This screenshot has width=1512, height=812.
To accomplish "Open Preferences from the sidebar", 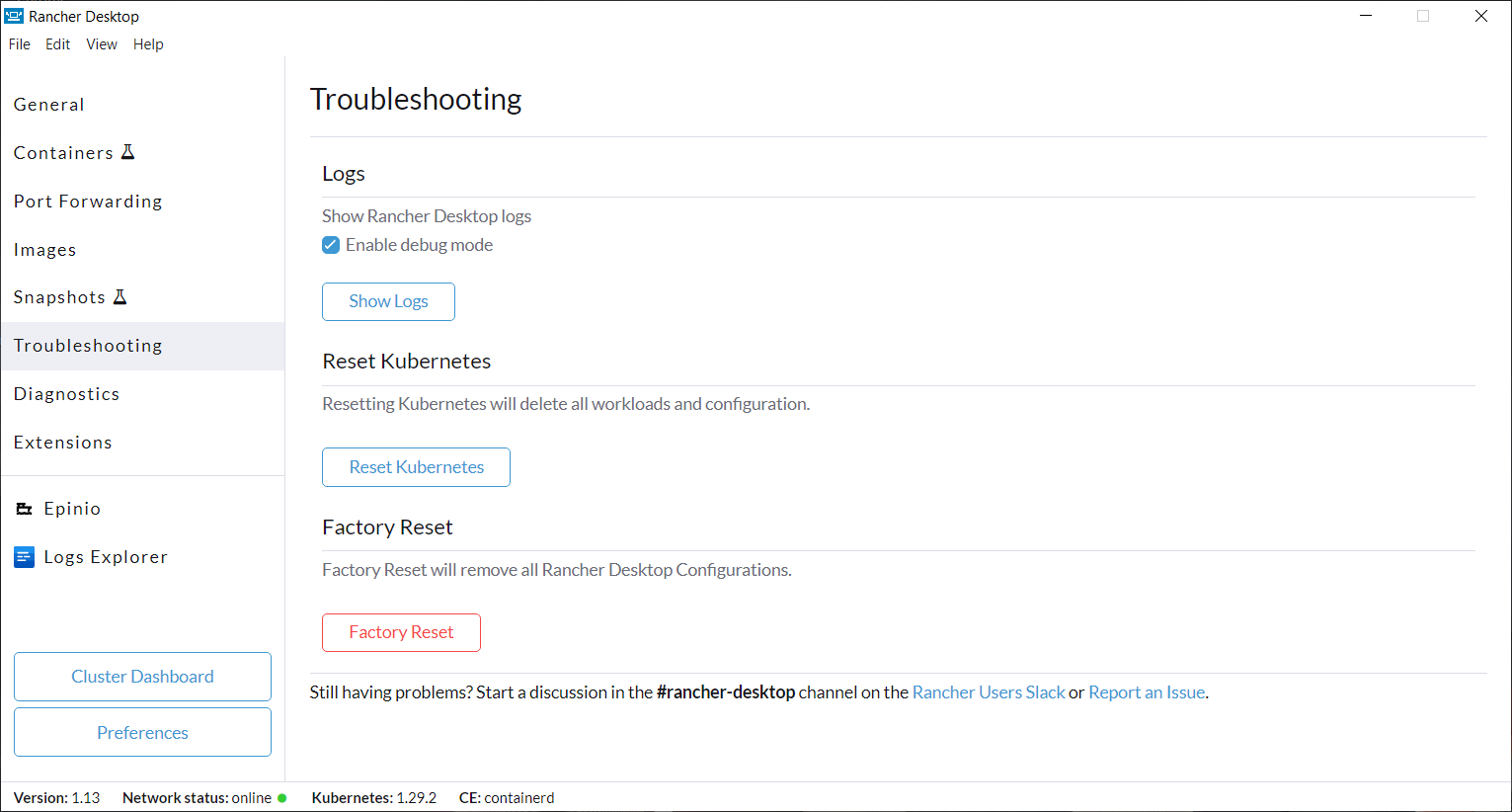I will point(142,732).
